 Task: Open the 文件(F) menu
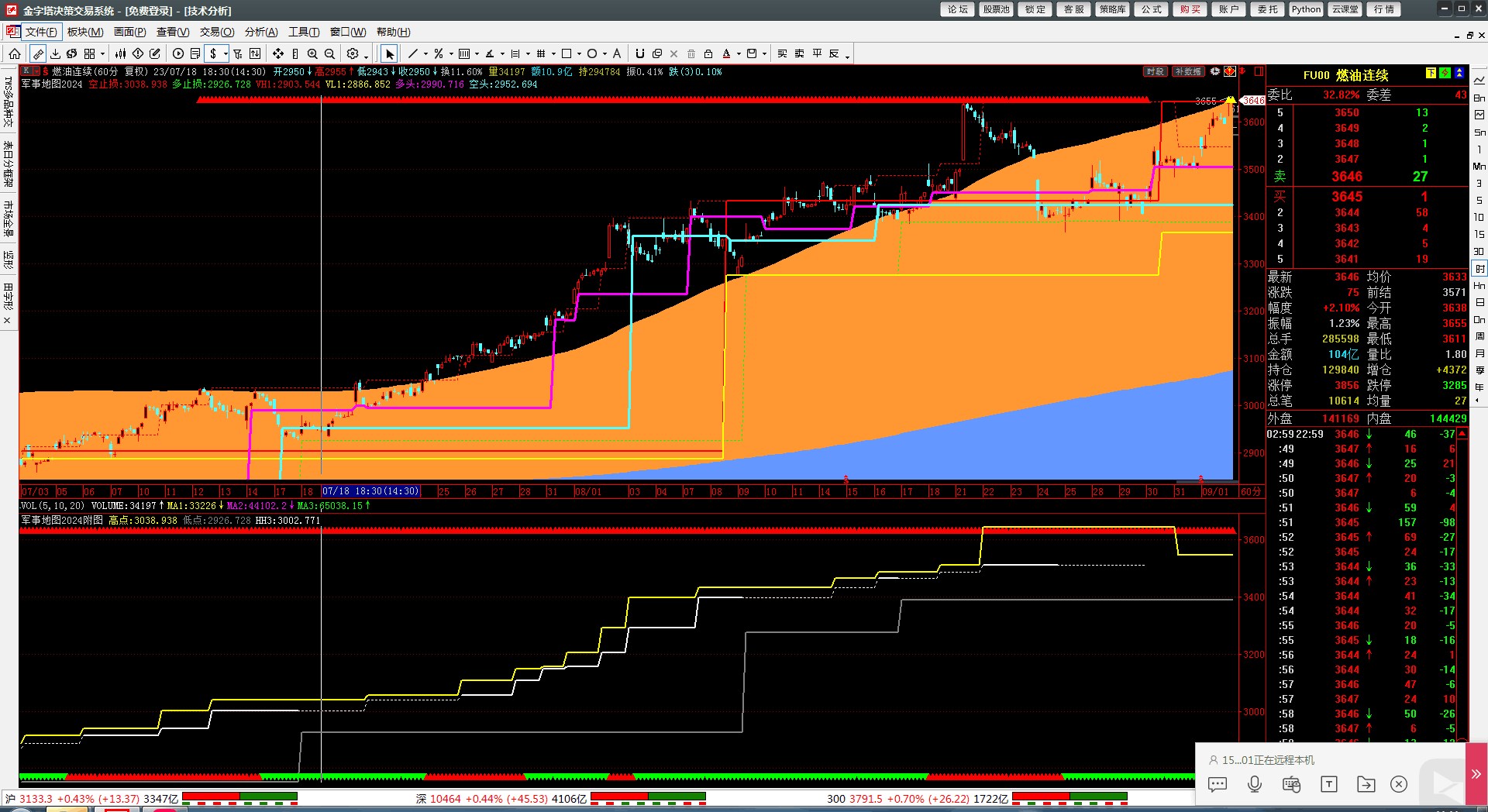tap(41, 32)
